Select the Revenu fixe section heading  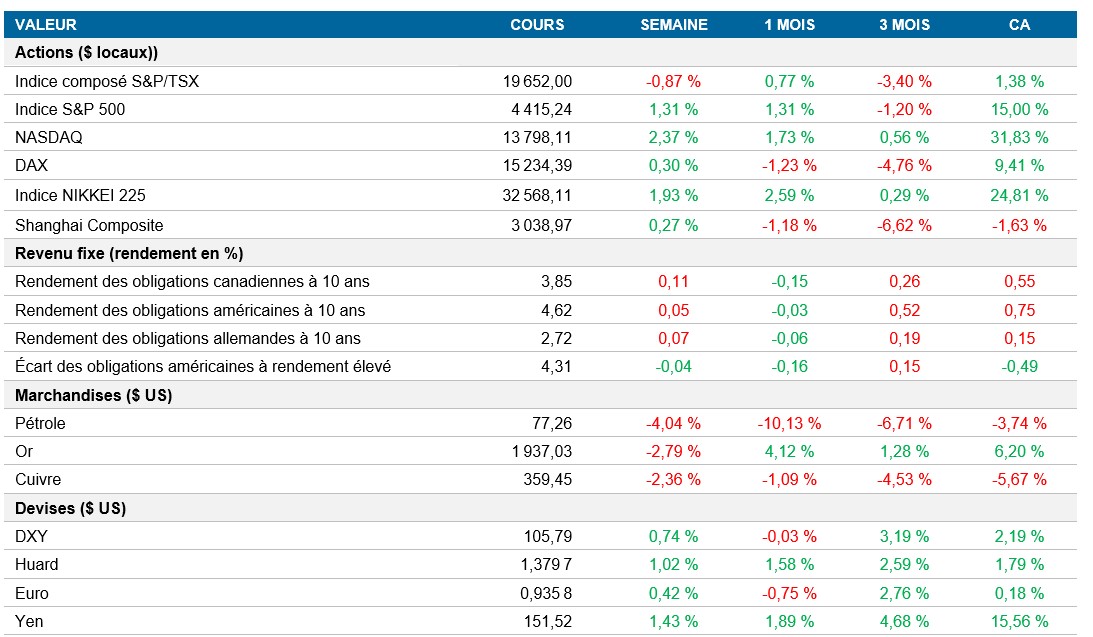click(x=129, y=253)
